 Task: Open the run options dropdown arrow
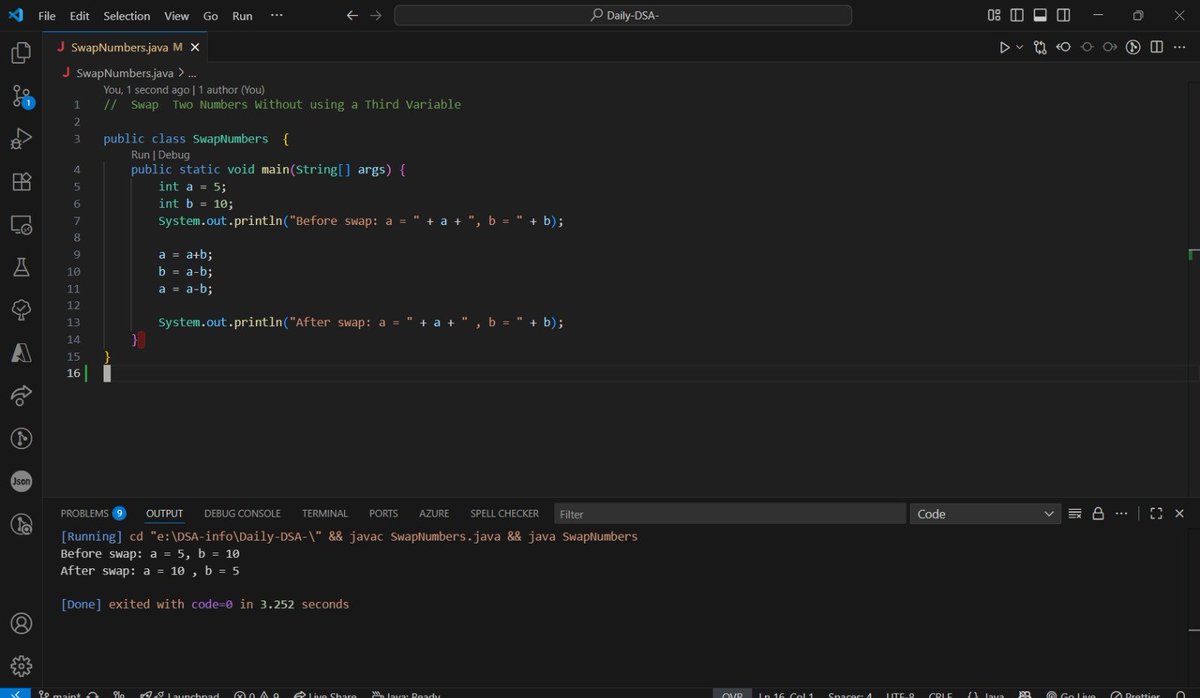[x=1020, y=47]
